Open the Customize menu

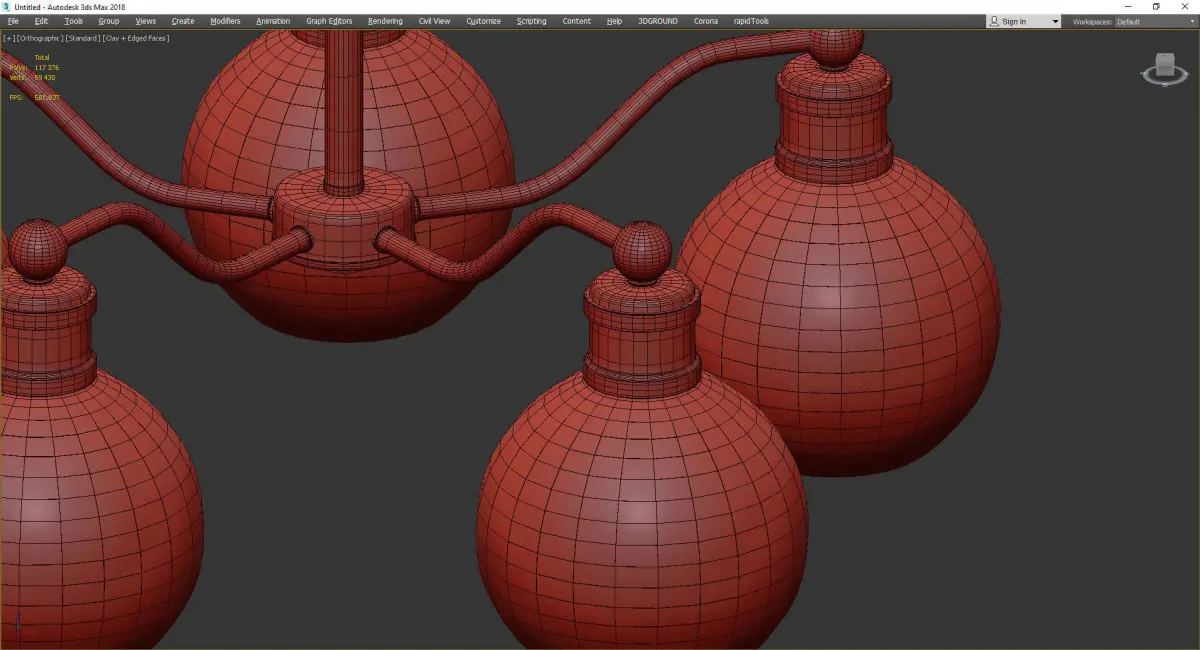483,21
